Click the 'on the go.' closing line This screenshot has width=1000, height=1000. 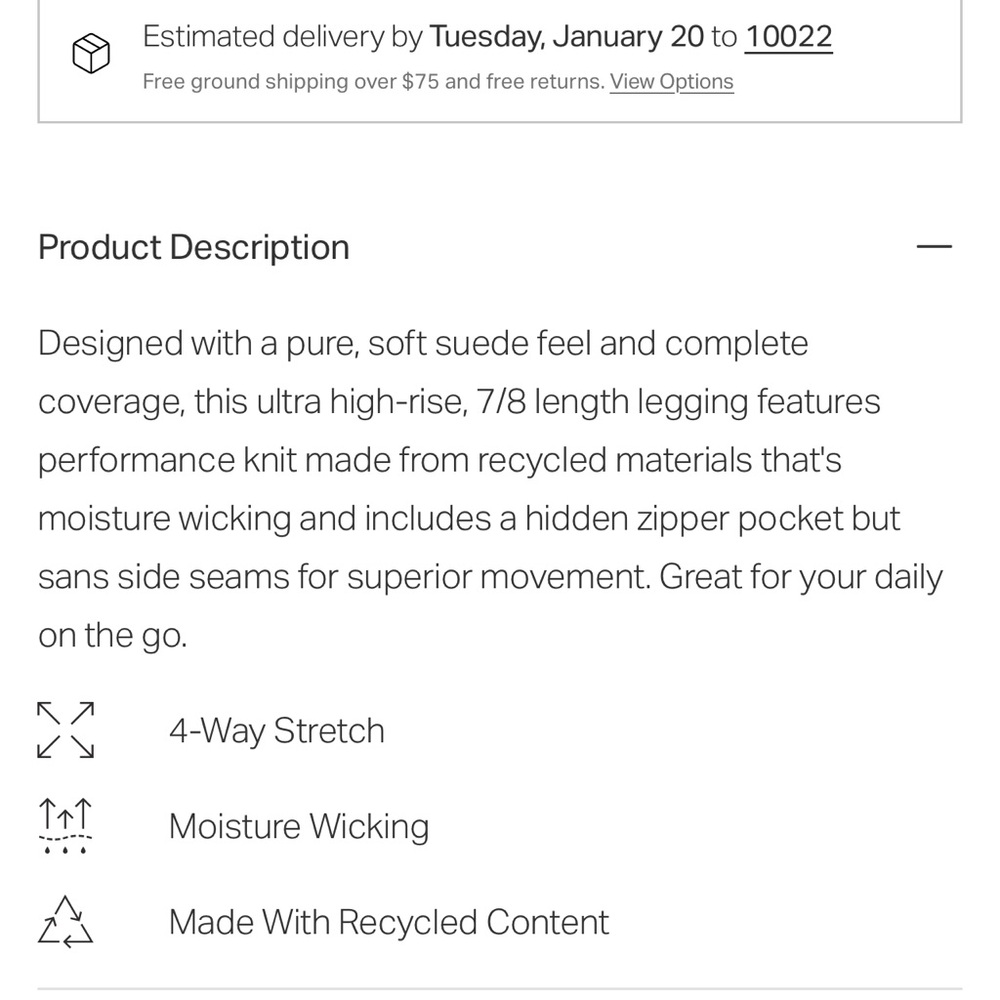pyautogui.click(x=113, y=636)
